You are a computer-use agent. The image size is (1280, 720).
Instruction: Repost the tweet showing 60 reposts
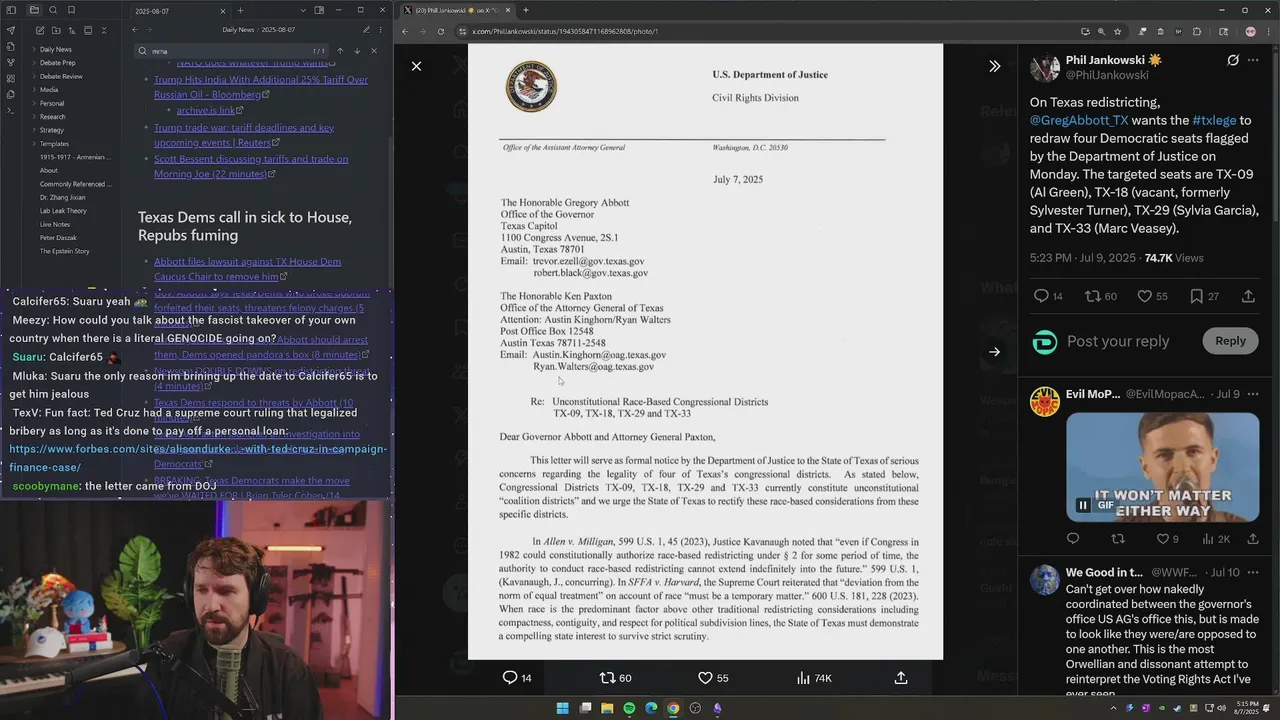1102,296
